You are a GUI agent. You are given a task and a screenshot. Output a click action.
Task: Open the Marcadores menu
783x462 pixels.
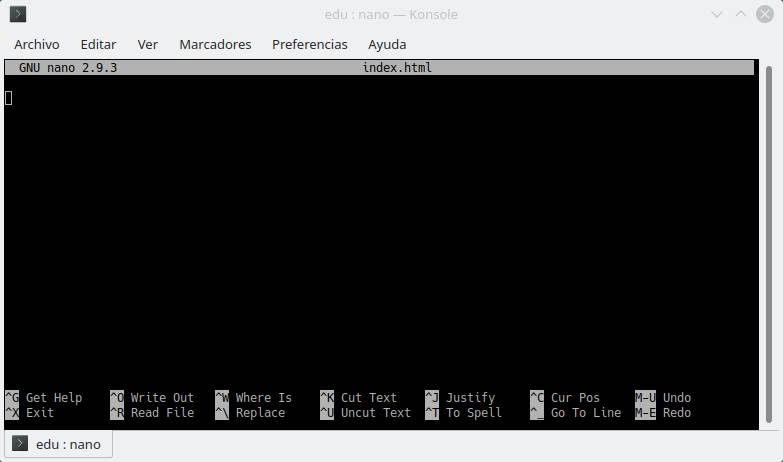point(215,44)
